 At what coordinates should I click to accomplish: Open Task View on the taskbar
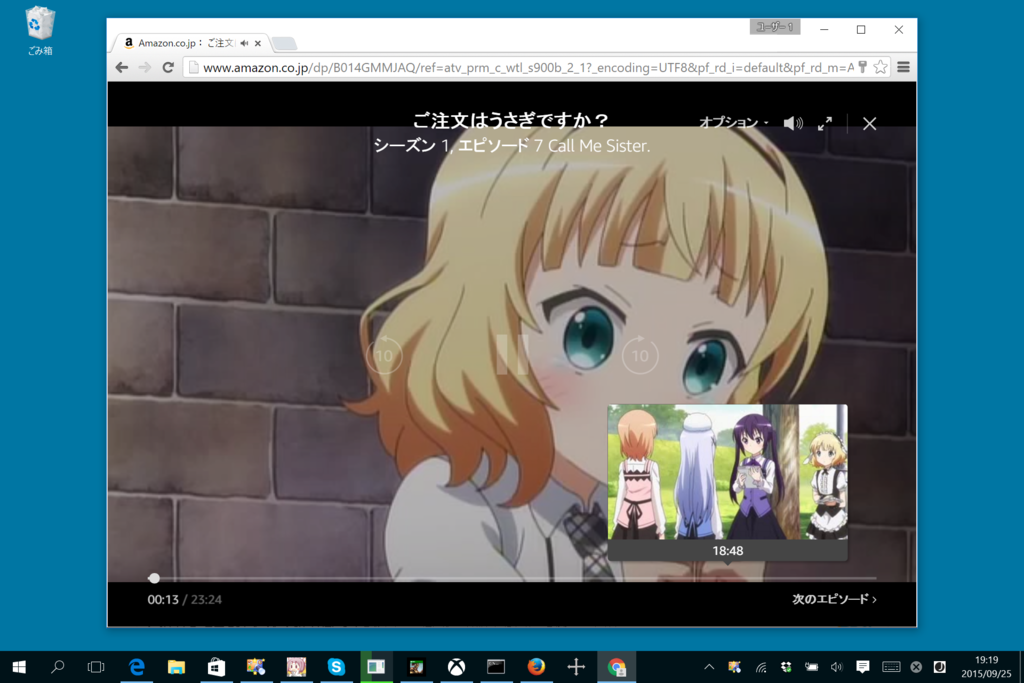(96, 667)
